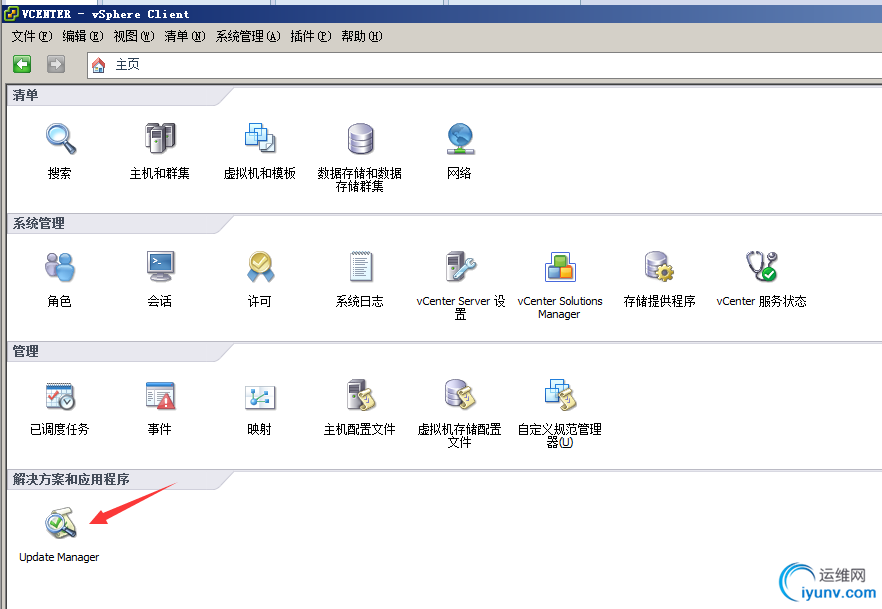The width and height of the screenshot is (882, 609).
Task: Open the 系统日志 system logs icon
Action: pyautogui.click(x=360, y=266)
